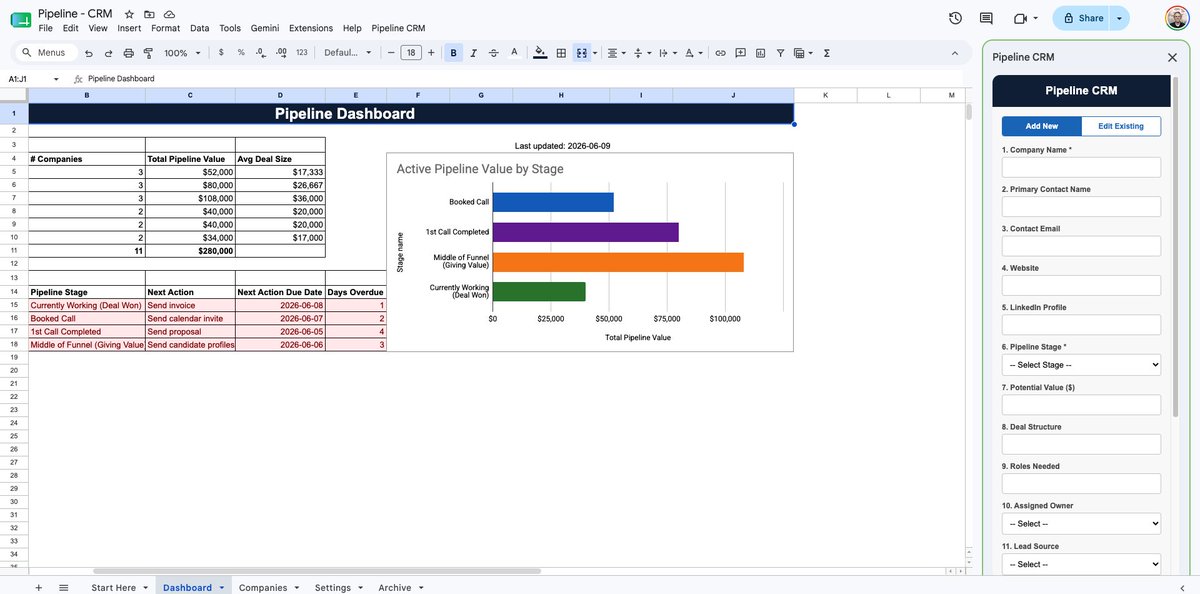Open Name box dropdown arrow
This screenshot has height=594, width=1200.
[x=56, y=78]
